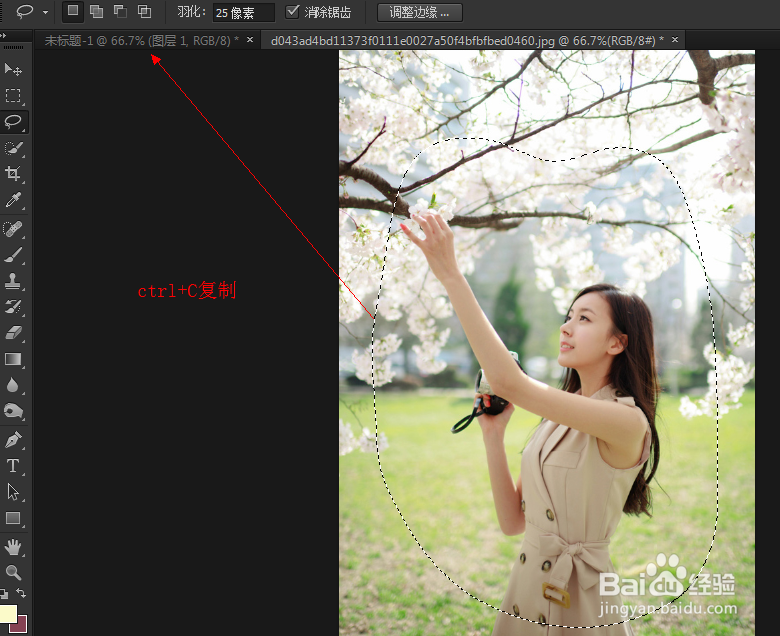780x636 pixels.
Task: Select the Crop tool
Action: 13,174
